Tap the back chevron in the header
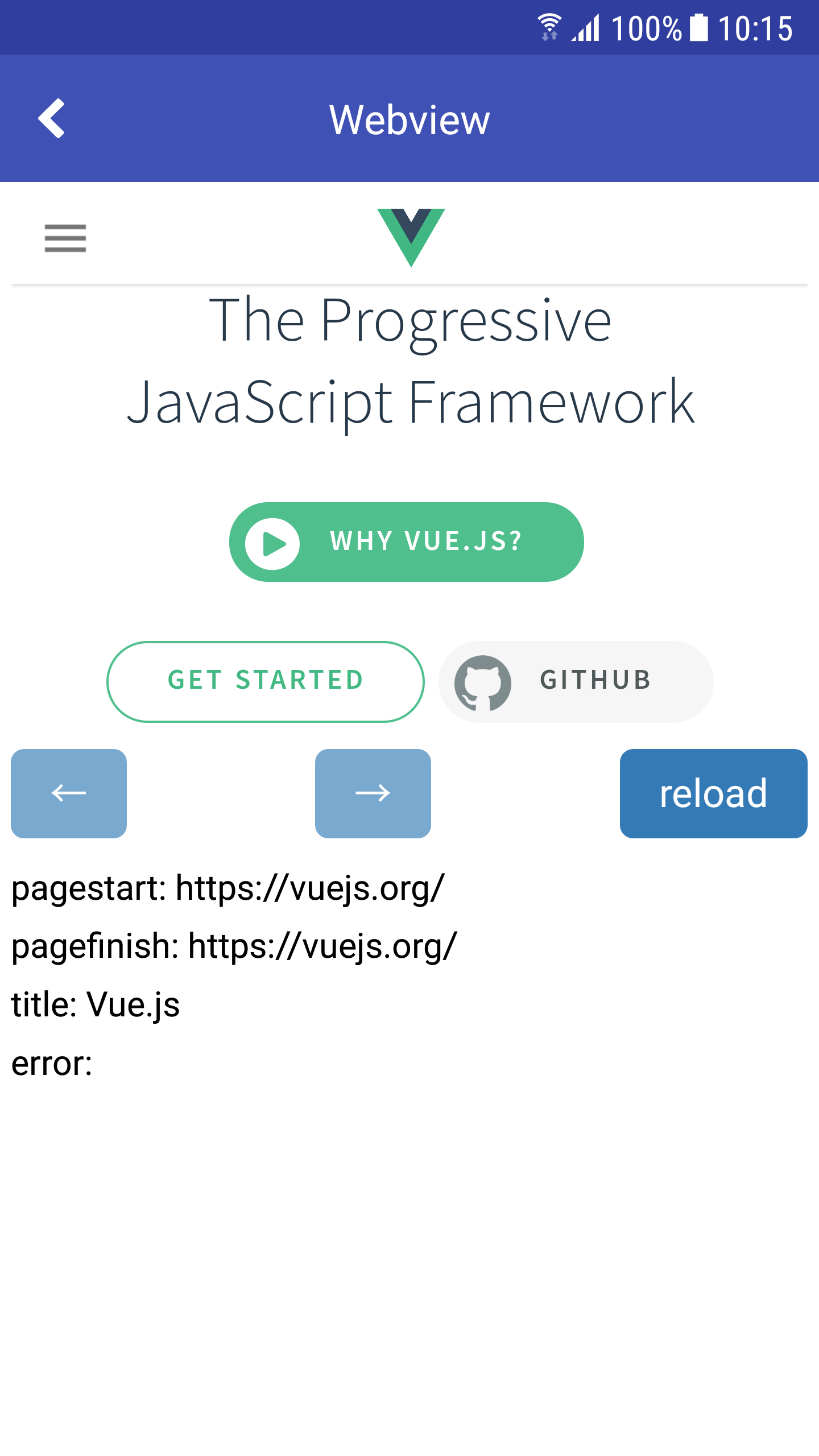Viewport: 819px width, 1456px height. (x=52, y=118)
